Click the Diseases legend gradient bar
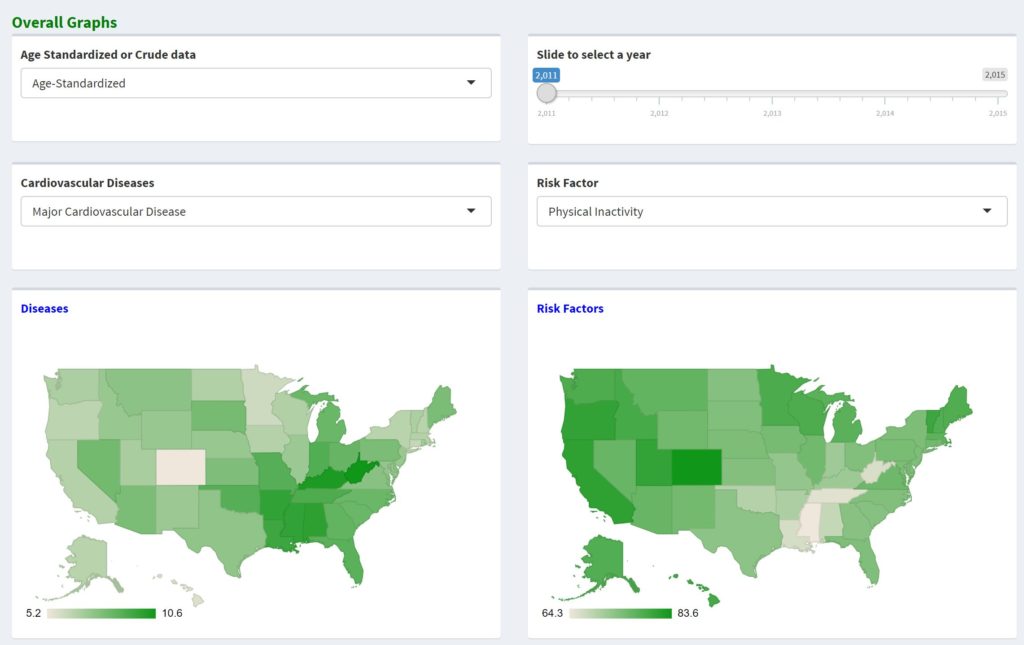 click(101, 613)
